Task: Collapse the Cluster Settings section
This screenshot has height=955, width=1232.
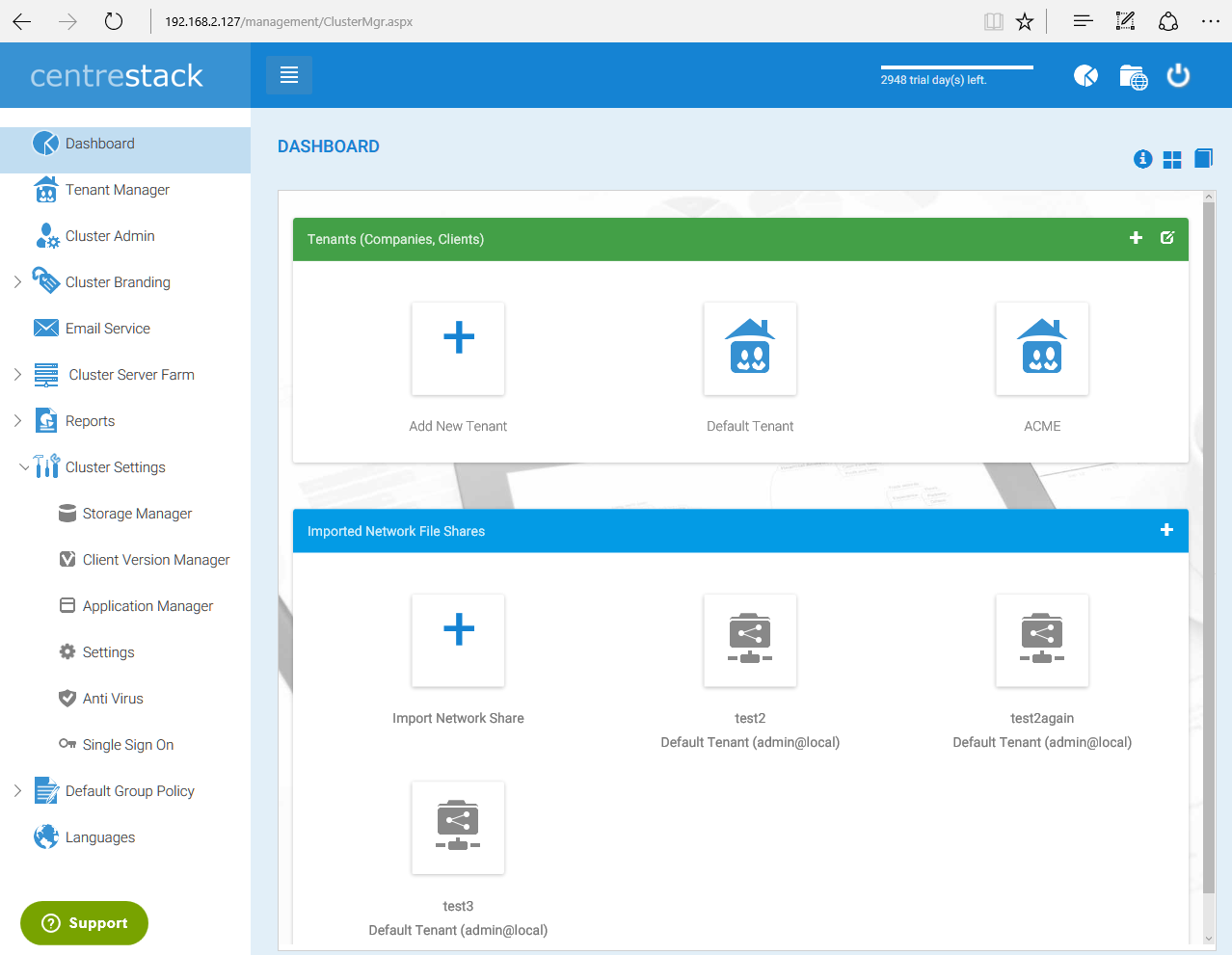Action: [x=24, y=467]
